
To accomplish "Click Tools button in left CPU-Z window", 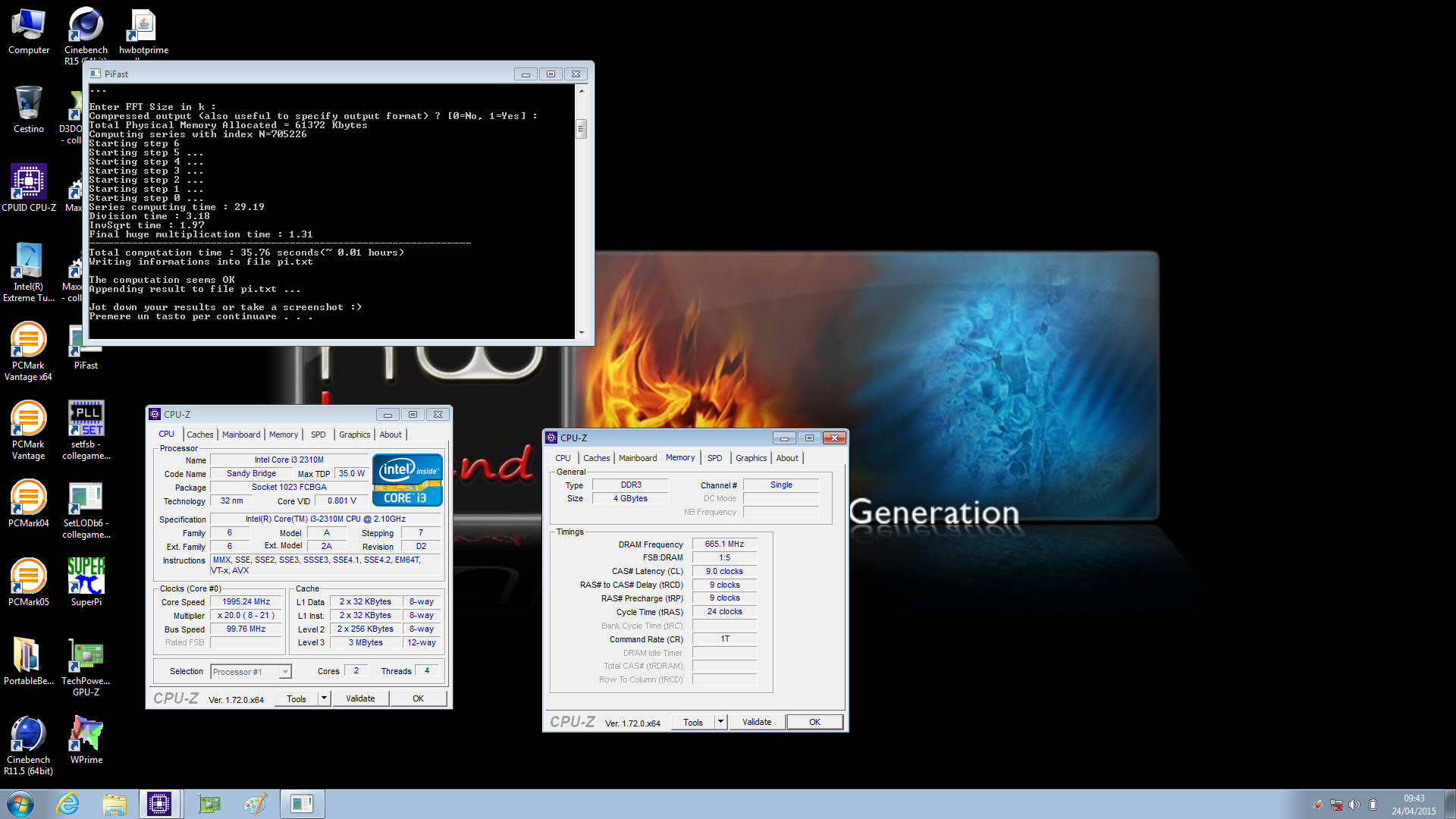I will 297,698.
